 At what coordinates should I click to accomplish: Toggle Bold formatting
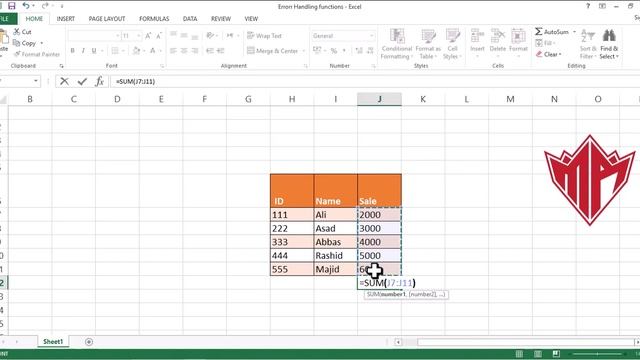[x=72, y=51]
